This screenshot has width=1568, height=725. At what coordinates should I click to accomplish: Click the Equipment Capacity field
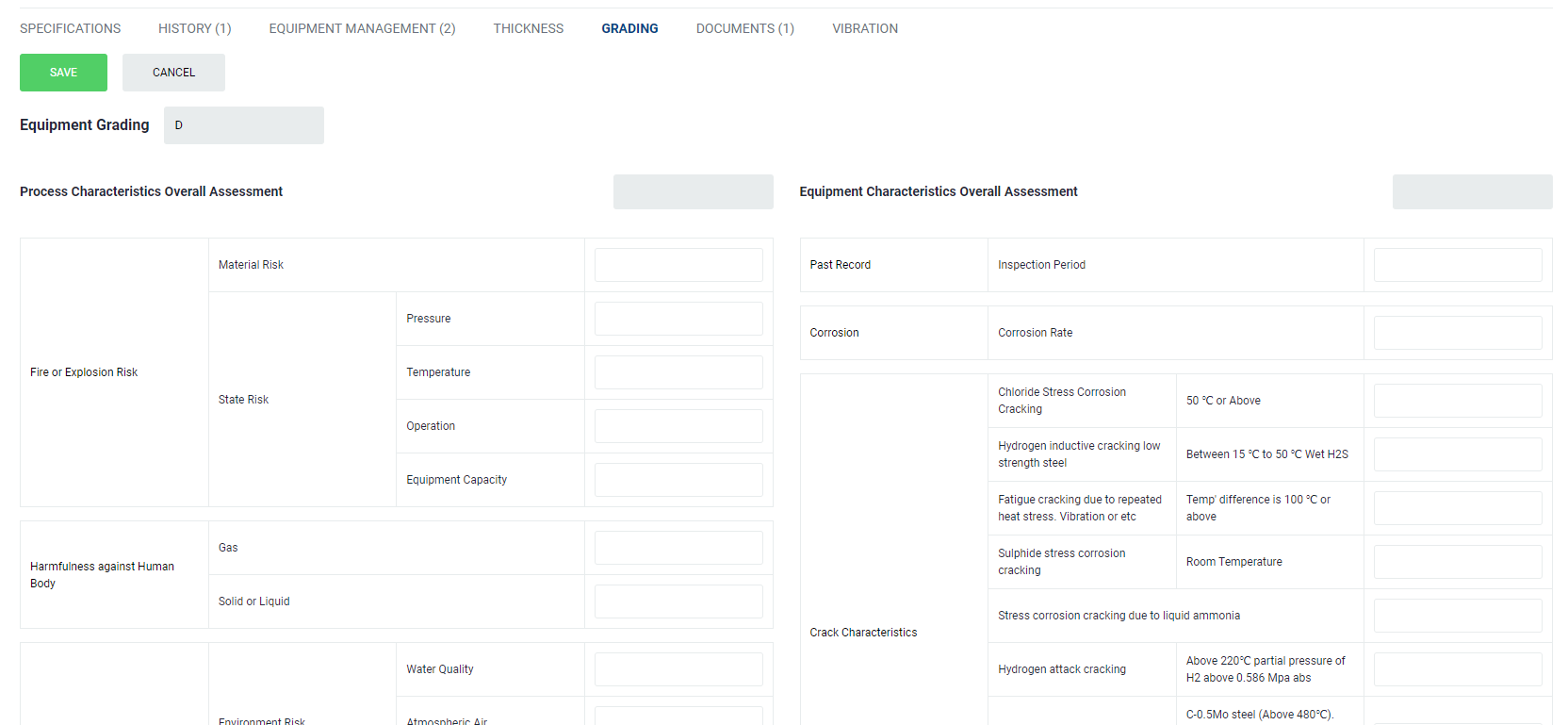(678, 480)
